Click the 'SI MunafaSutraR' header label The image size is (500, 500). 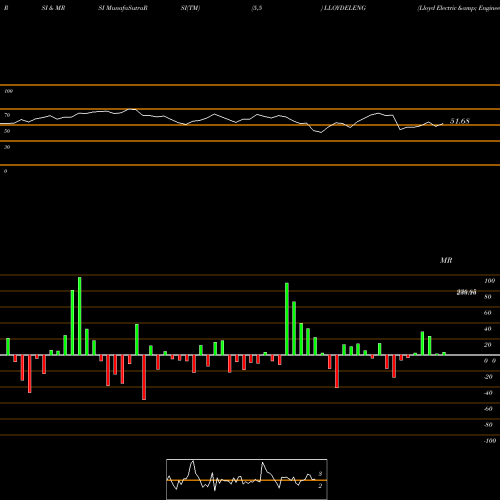click(x=123, y=8)
